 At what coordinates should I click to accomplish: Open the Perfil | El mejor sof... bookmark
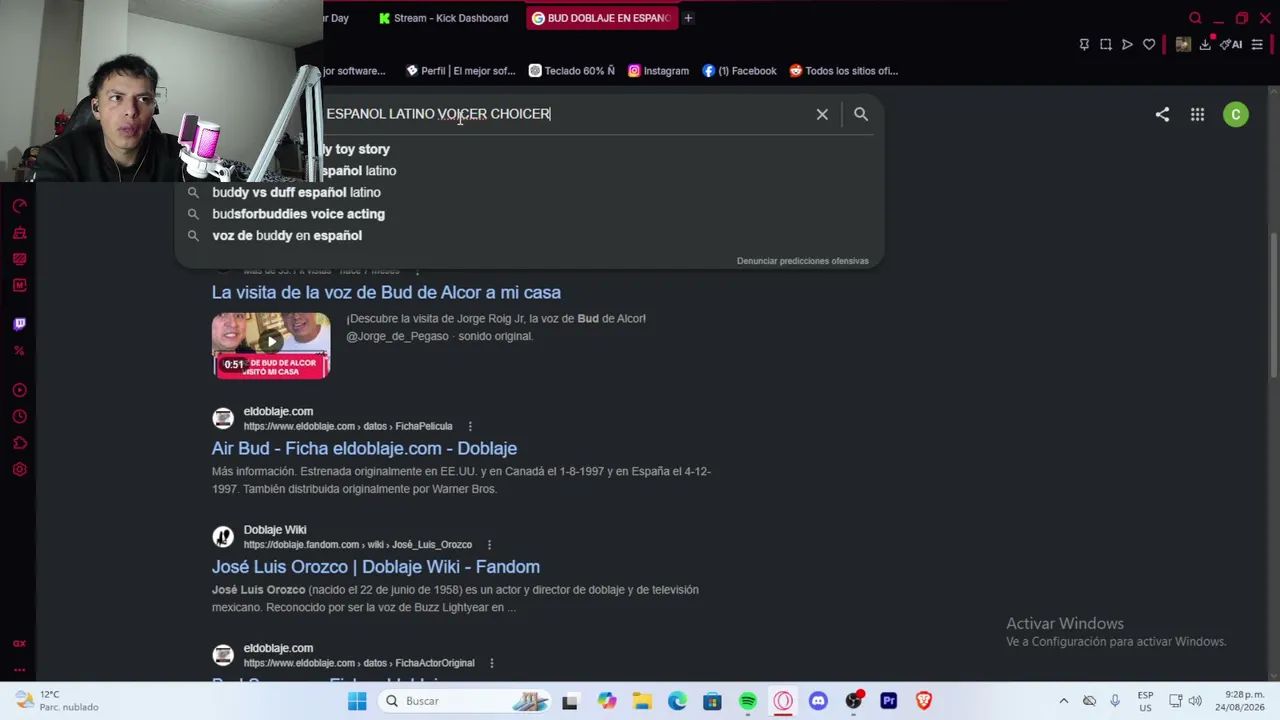460,71
